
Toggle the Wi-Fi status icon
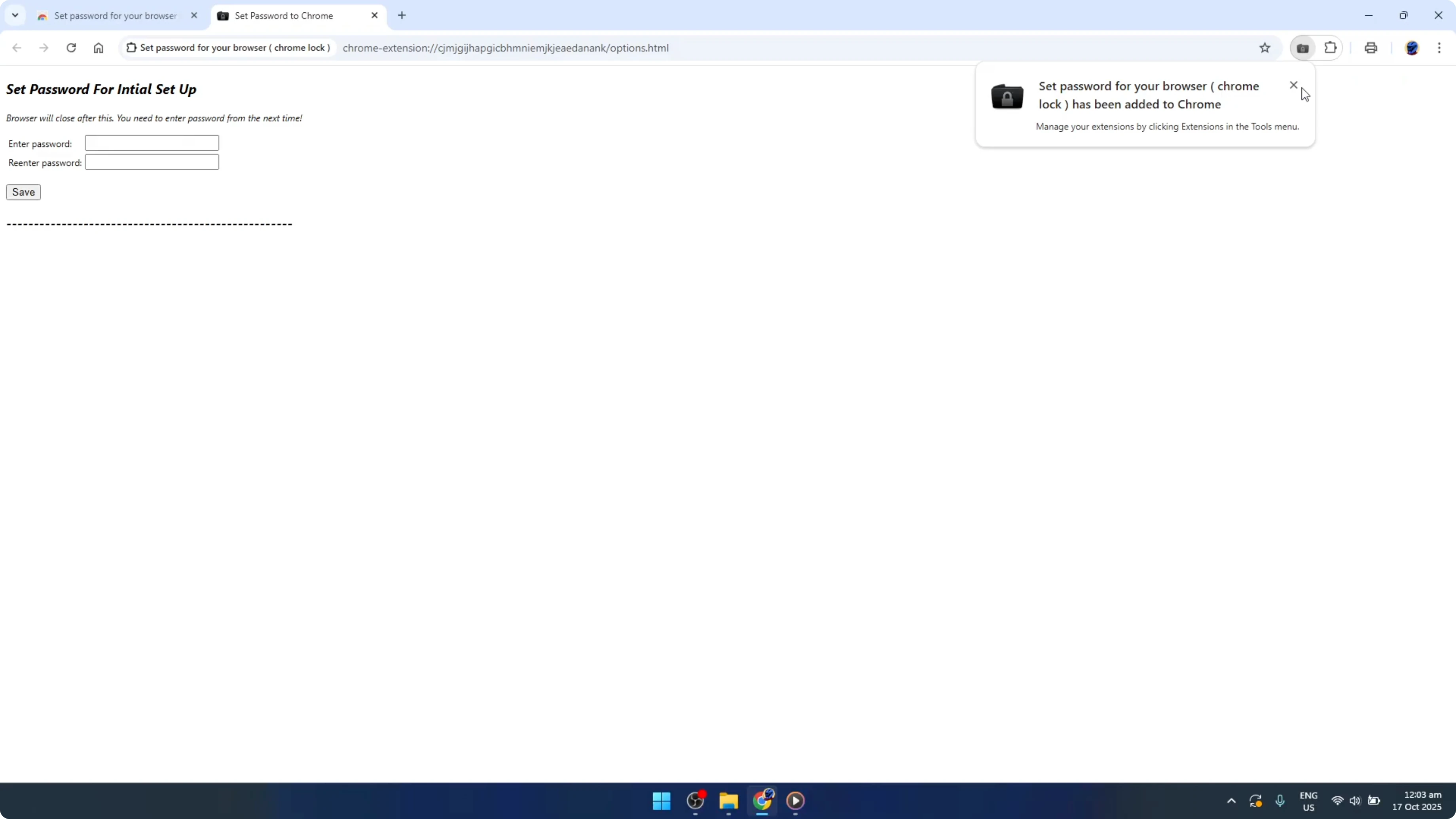pyautogui.click(x=1337, y=801)
